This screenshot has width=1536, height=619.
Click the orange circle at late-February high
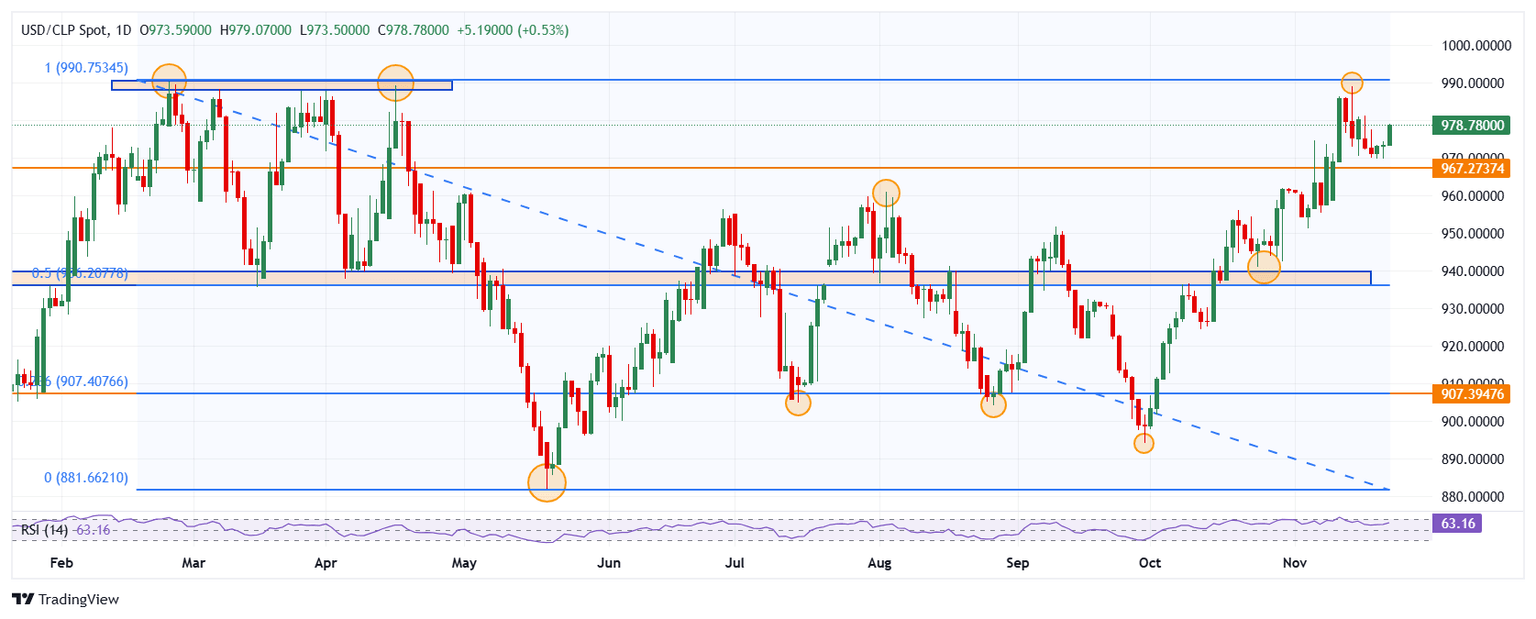pos(169,80)
